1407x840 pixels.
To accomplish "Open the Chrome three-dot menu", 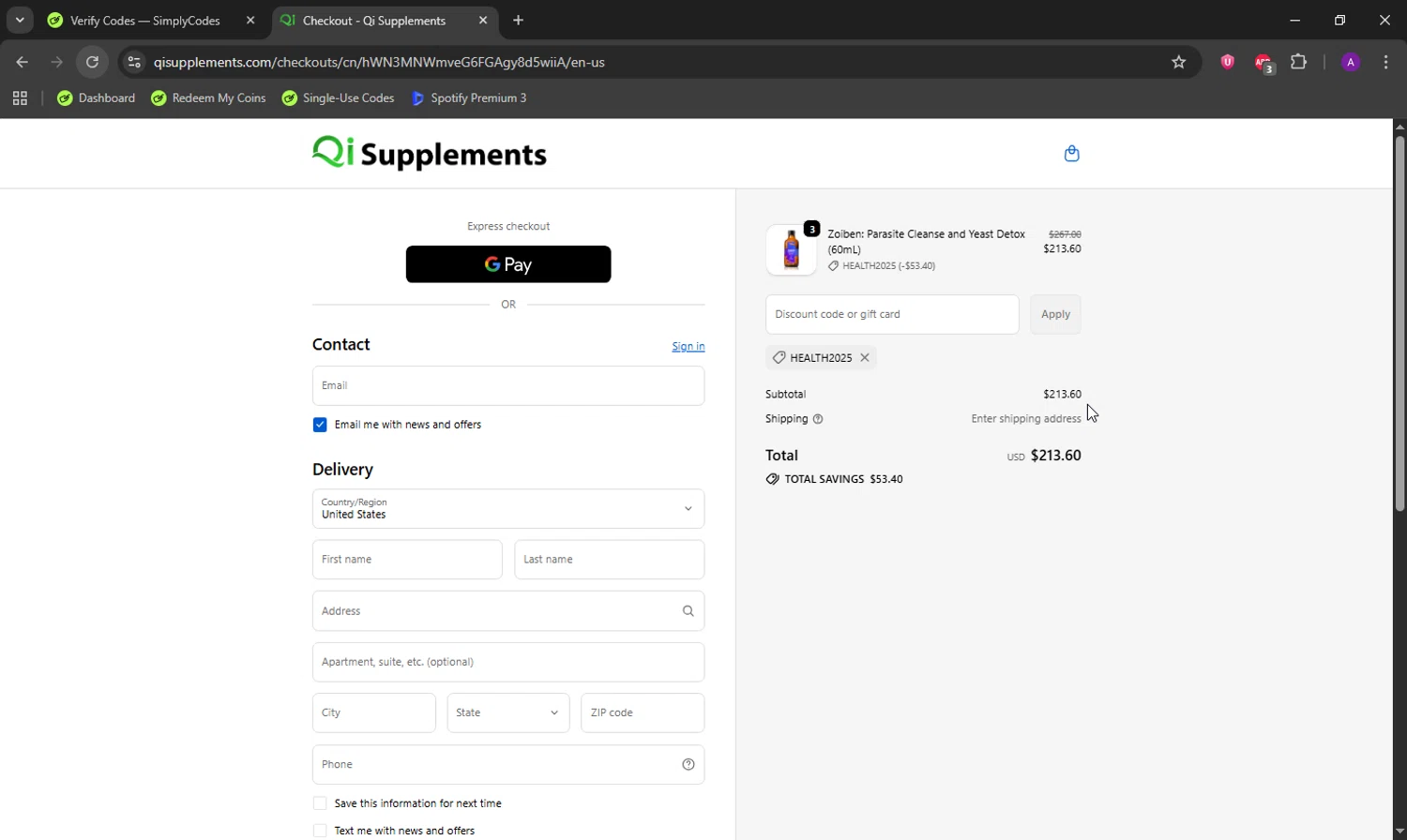I will point(1385,62).
